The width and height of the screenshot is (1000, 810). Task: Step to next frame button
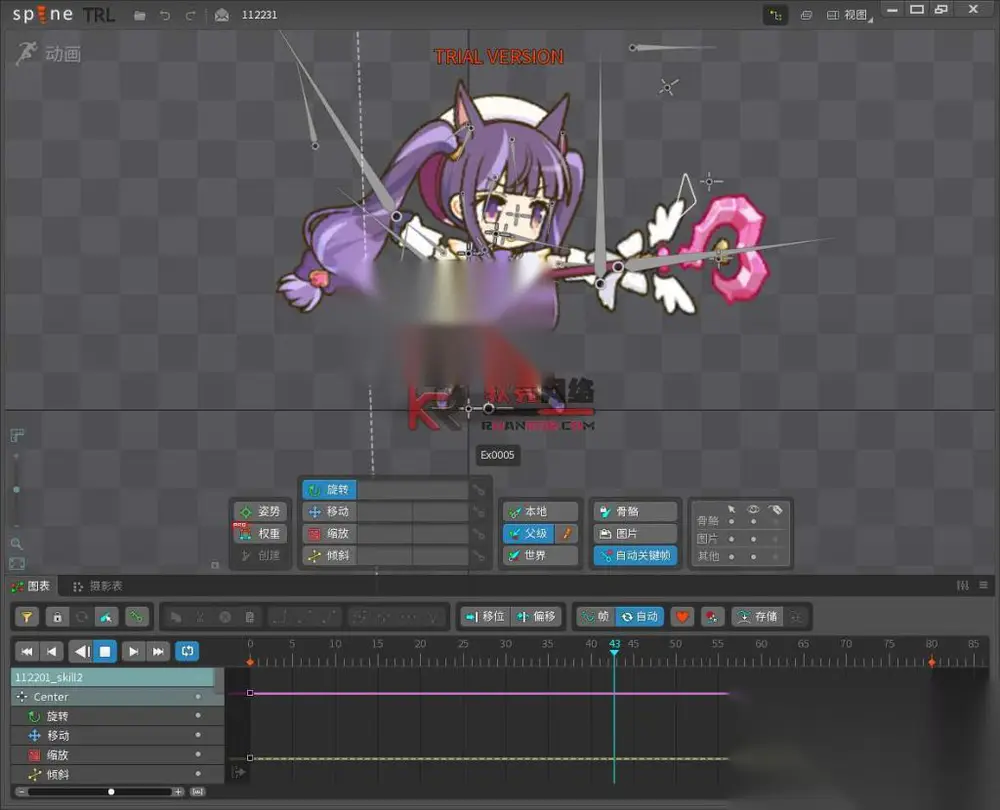point(133,651)
